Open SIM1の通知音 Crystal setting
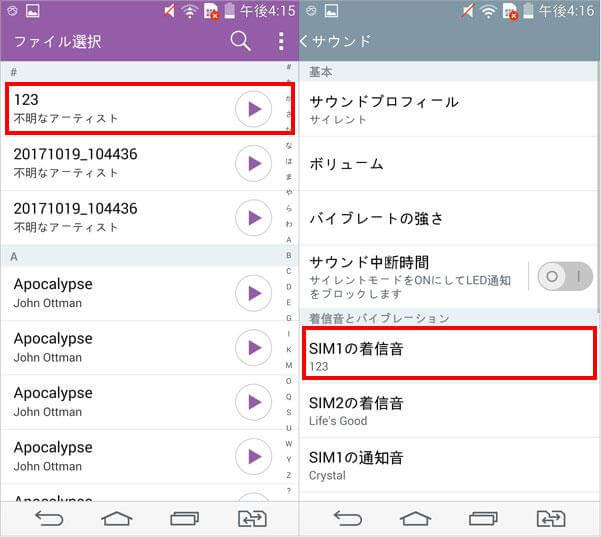This screenshot has width=601, height=537. click(448, 465)
